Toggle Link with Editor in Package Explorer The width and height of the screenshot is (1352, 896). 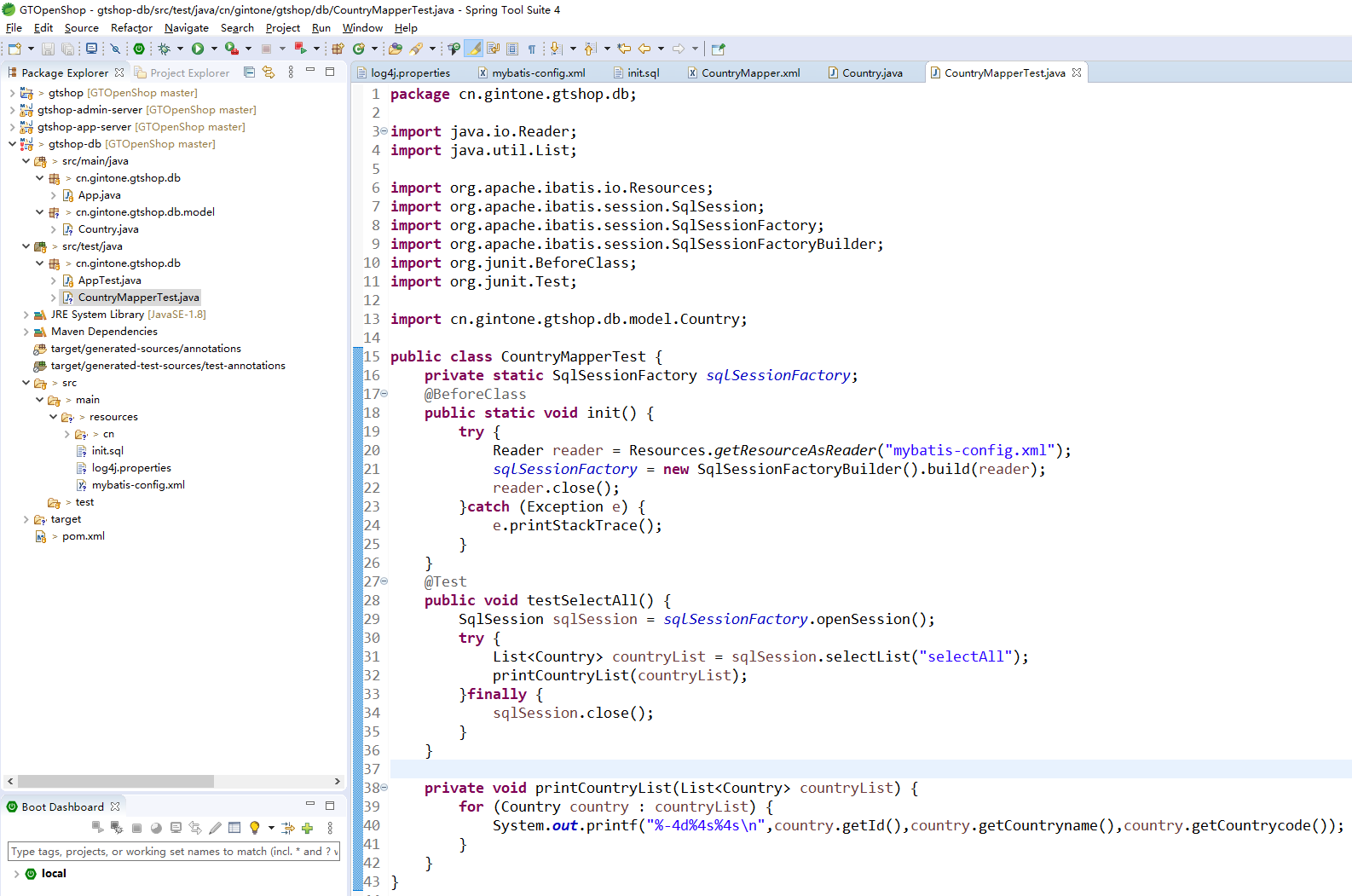coord(269,72)
